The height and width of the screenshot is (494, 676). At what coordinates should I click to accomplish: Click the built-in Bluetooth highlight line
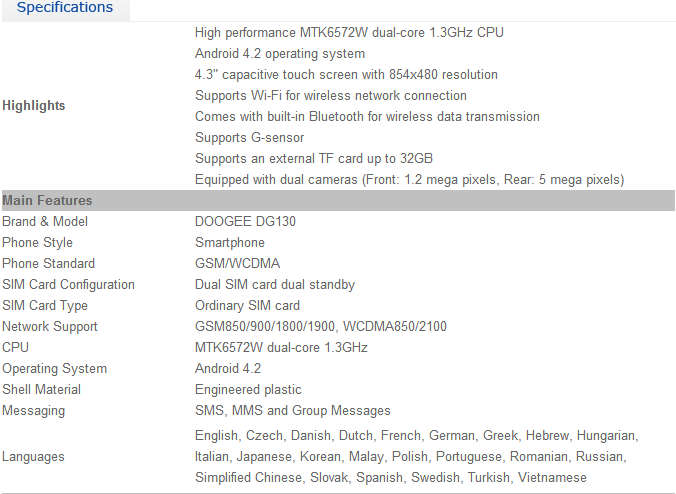click(x=367, y=116)
